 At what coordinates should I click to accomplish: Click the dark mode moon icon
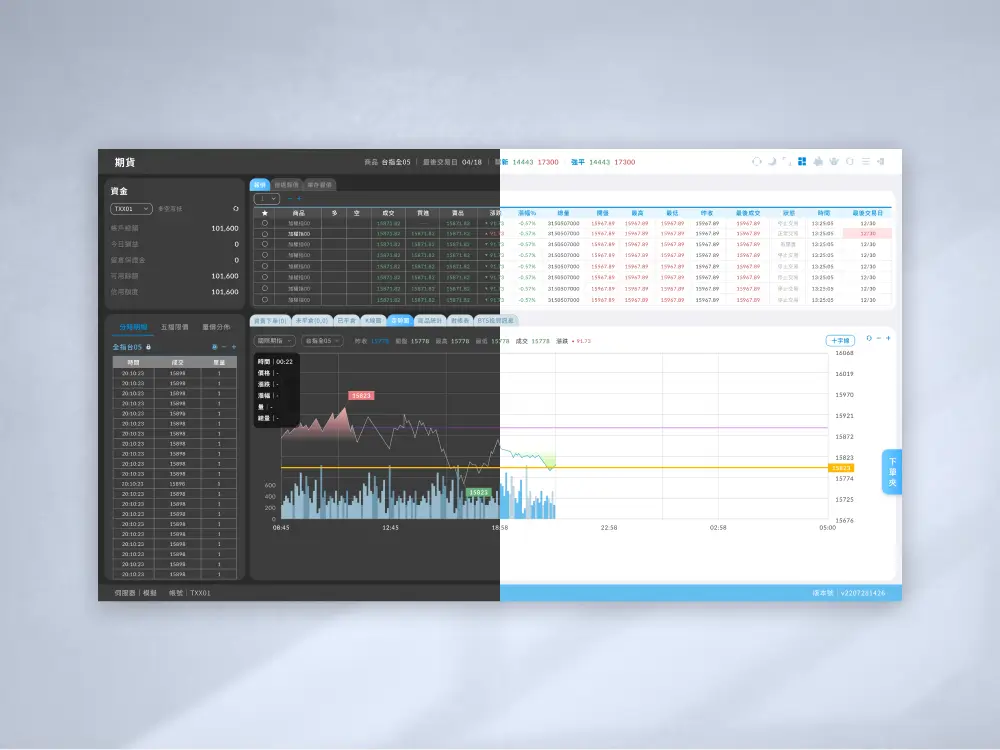click(771, 161)
